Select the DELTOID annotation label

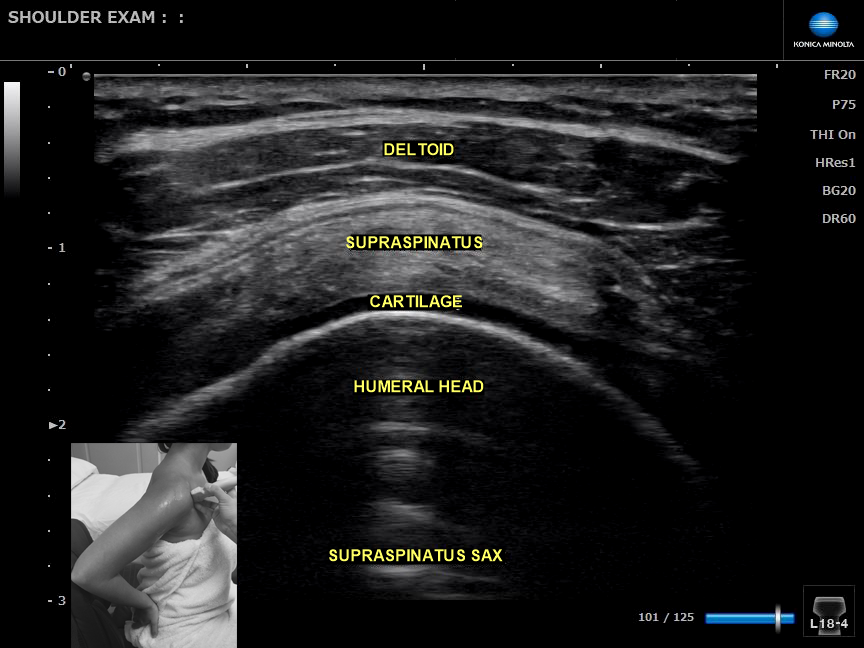pos(418,150)
